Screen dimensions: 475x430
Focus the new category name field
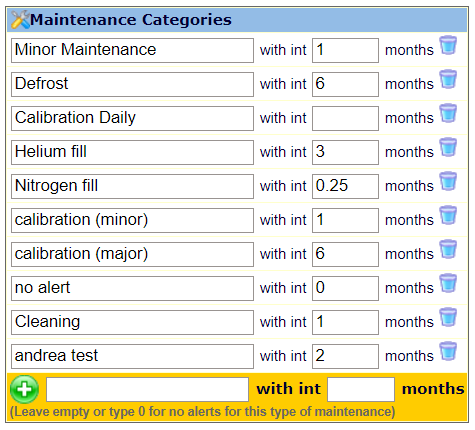147,389
